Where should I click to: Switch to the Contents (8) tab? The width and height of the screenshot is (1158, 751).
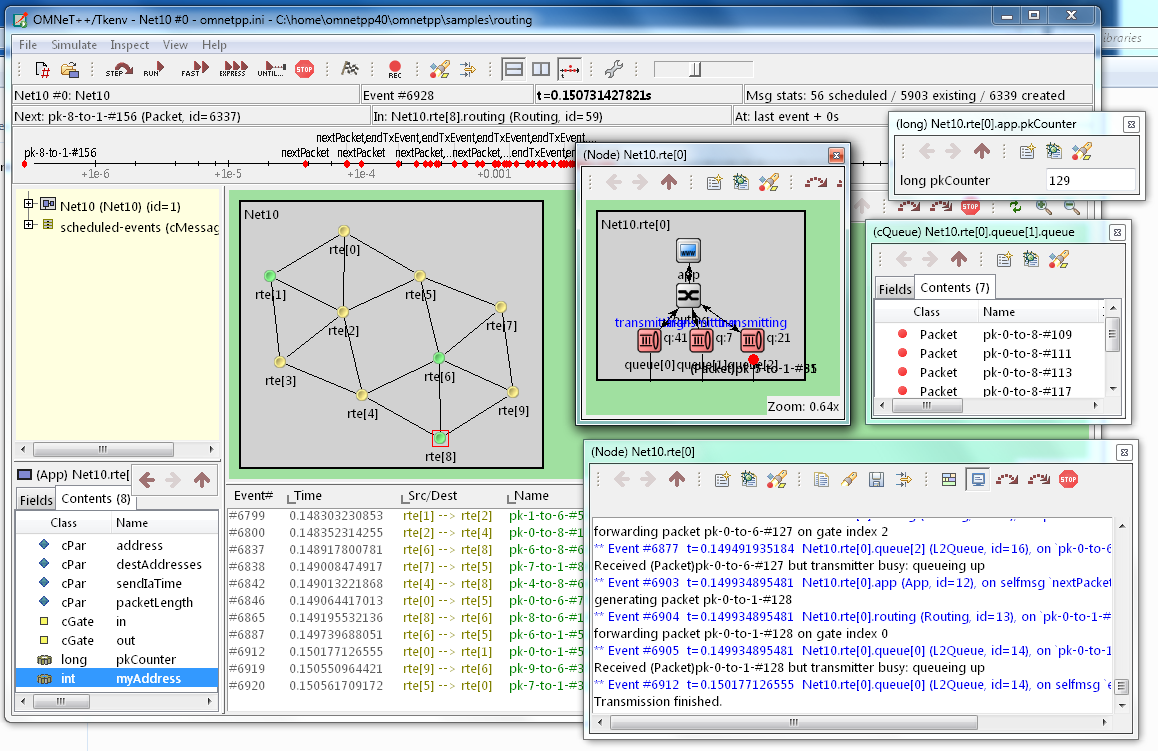pyautogui.click(x=95, y=498)
